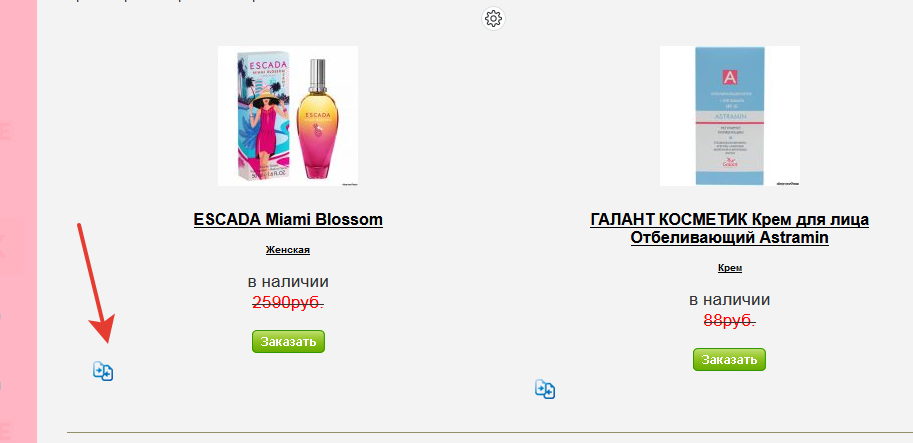
Task: Click the copy icon under ESCADA product
Action: 103,371
